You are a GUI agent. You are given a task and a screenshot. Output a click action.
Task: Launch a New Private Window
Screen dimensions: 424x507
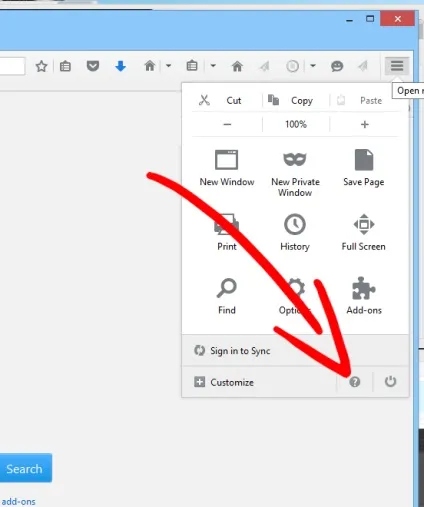[x=295, y=173]
